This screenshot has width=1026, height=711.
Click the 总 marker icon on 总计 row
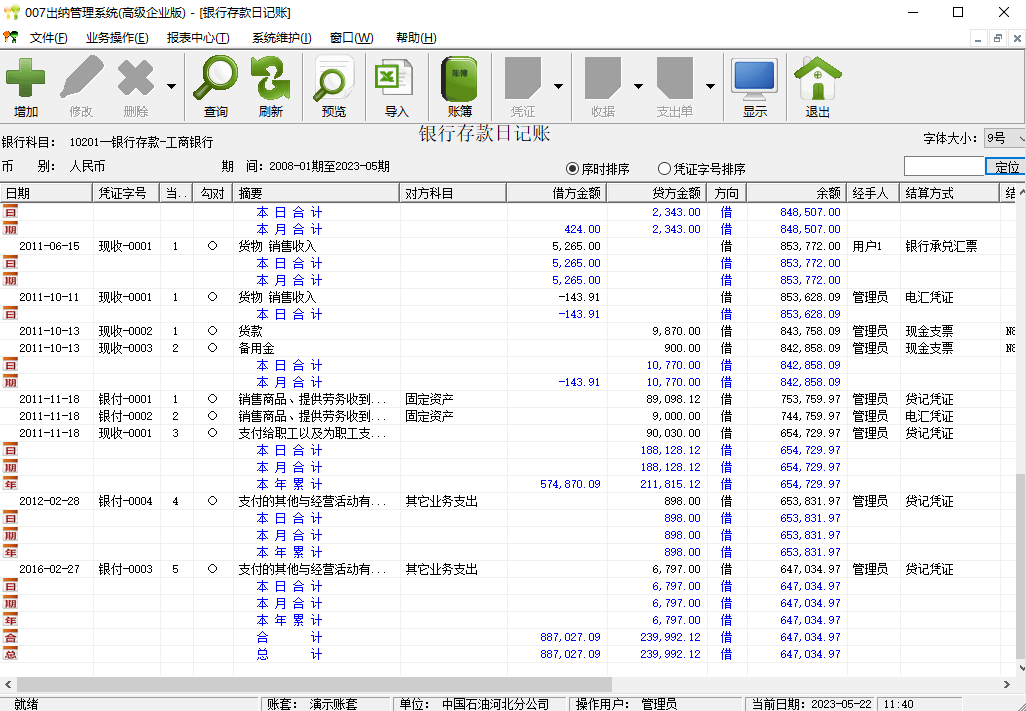click(10, 654)
